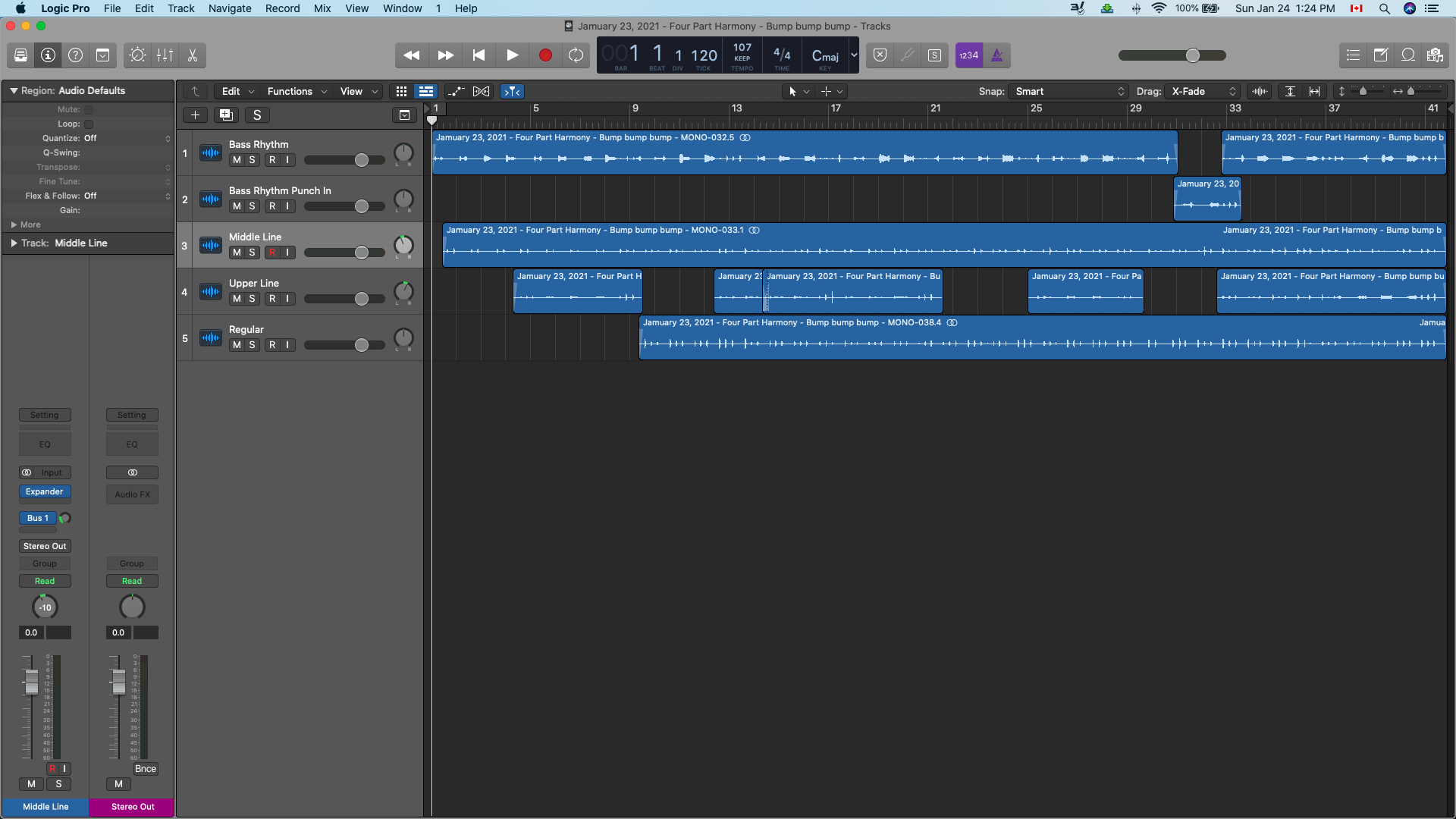Open Smart Controls icon
Image resolution: width=1456 pixels, height=819 pixels.
[138, 55]
